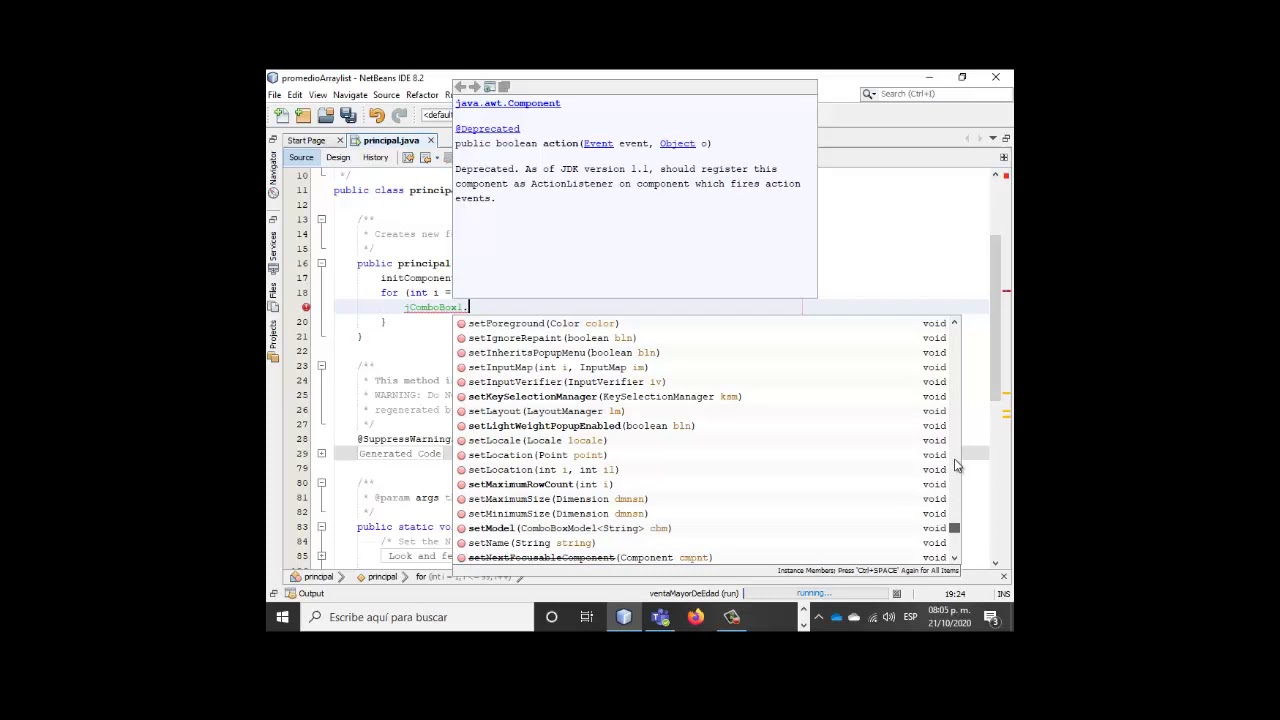1280x720 pixels.
Task: Open Javadoc in external web browser icon
Action: tap(490, 87)
